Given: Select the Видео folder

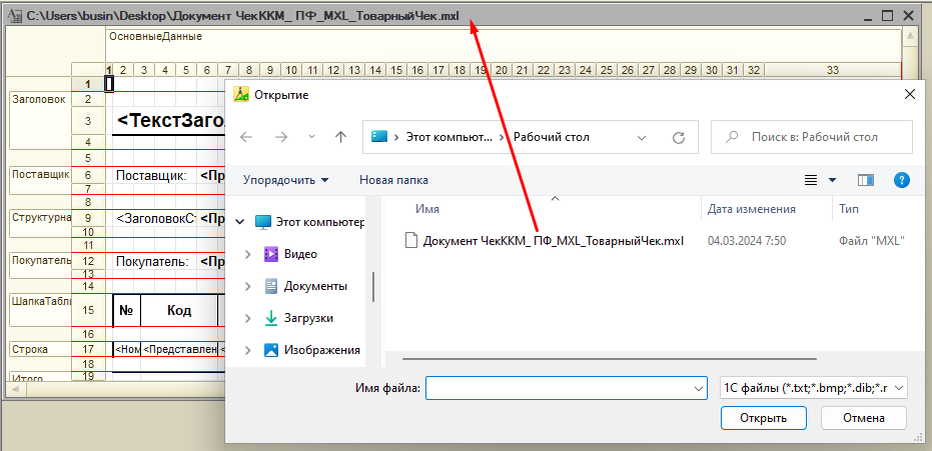Looking at the screenshot, I should click(301, 254).
